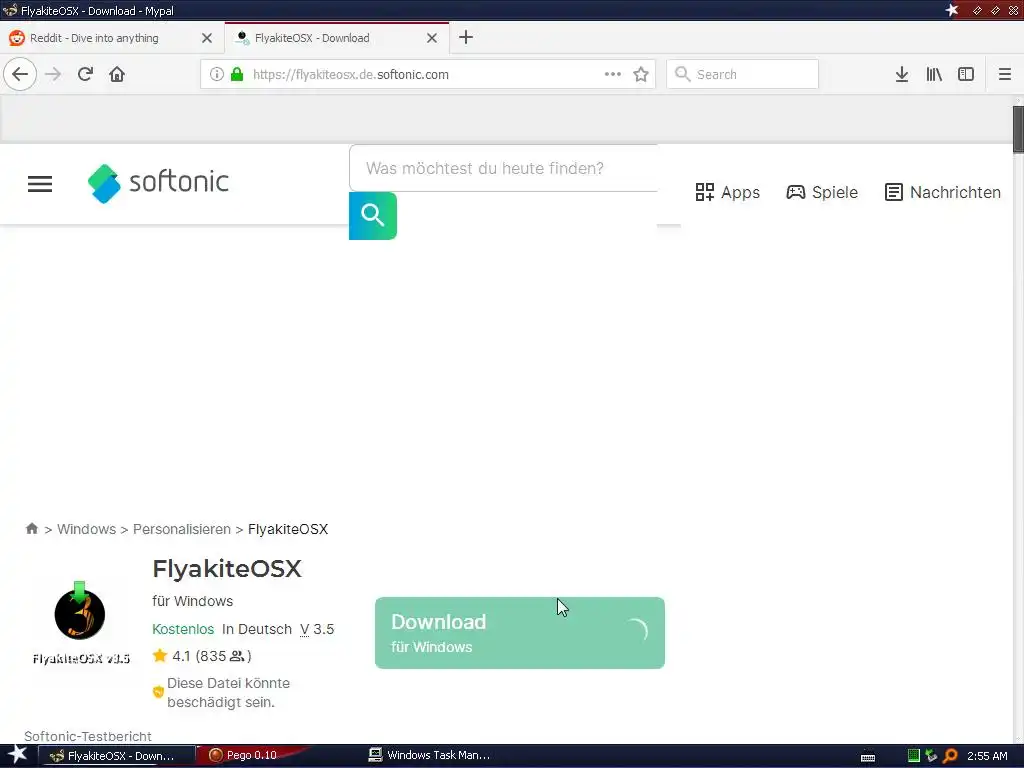1024x768 pixels.
Task: Open the downloads arrow in the toolbar
Action: (x=902, y=74)
